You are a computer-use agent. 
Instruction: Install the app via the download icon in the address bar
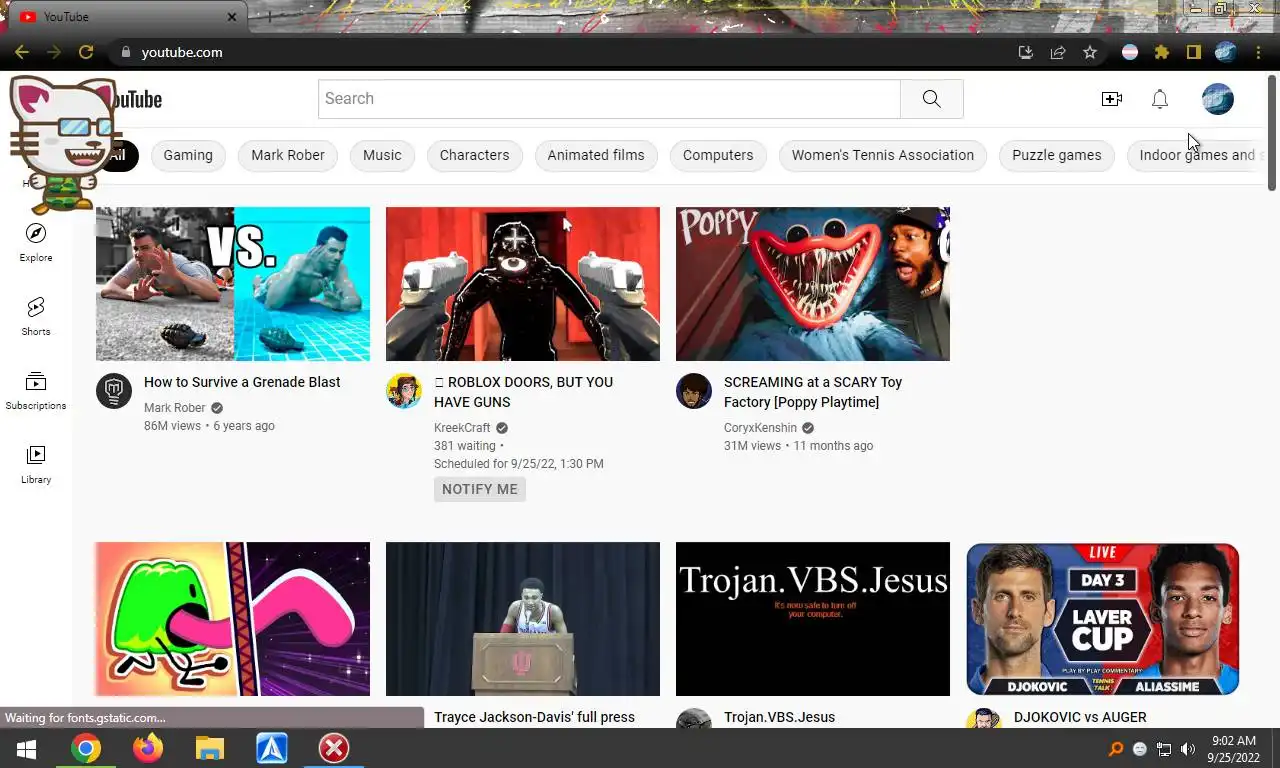(1026, 52)
